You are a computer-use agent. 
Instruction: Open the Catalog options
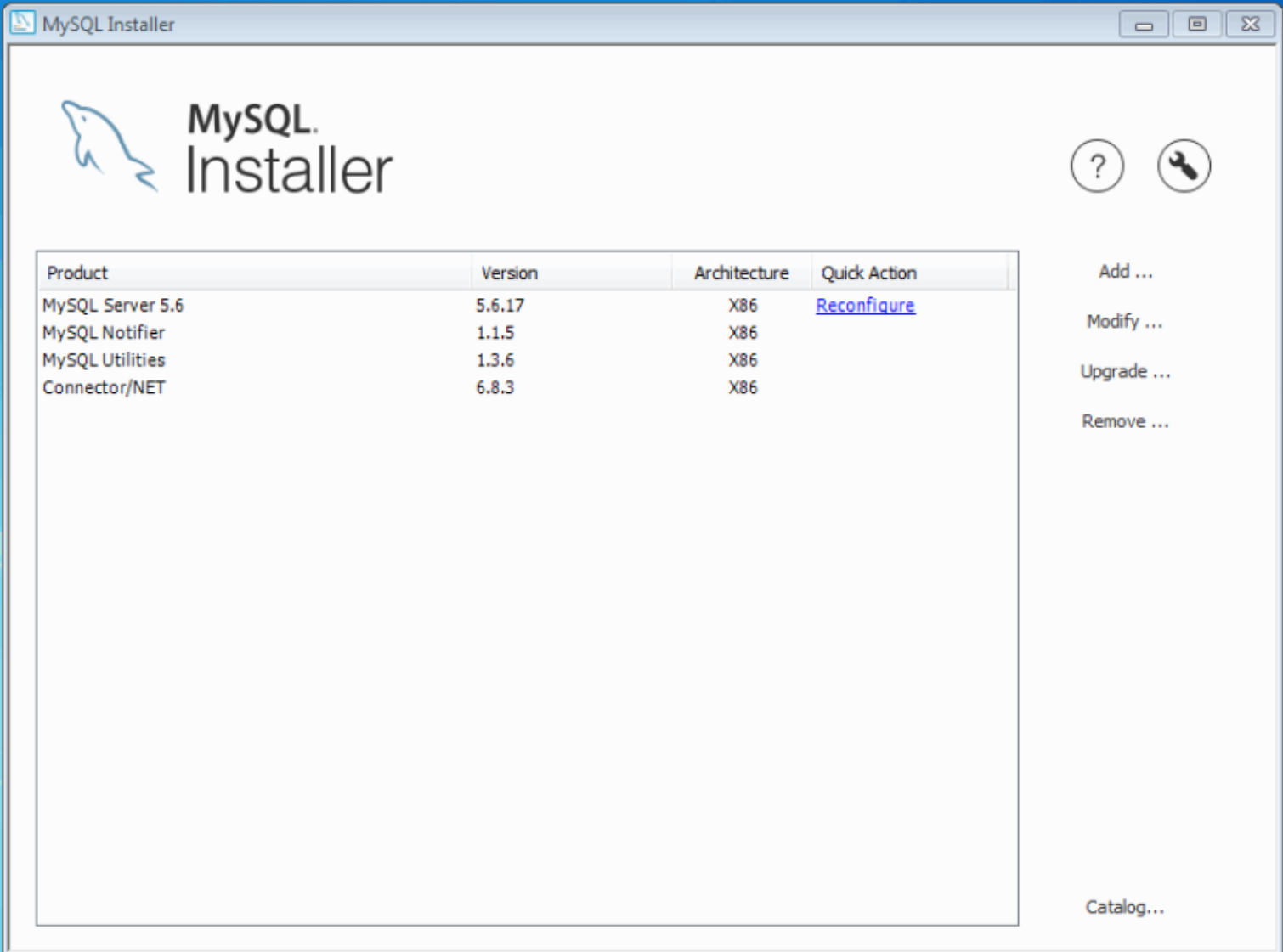pyautogui.click(x=1125, y=907)
